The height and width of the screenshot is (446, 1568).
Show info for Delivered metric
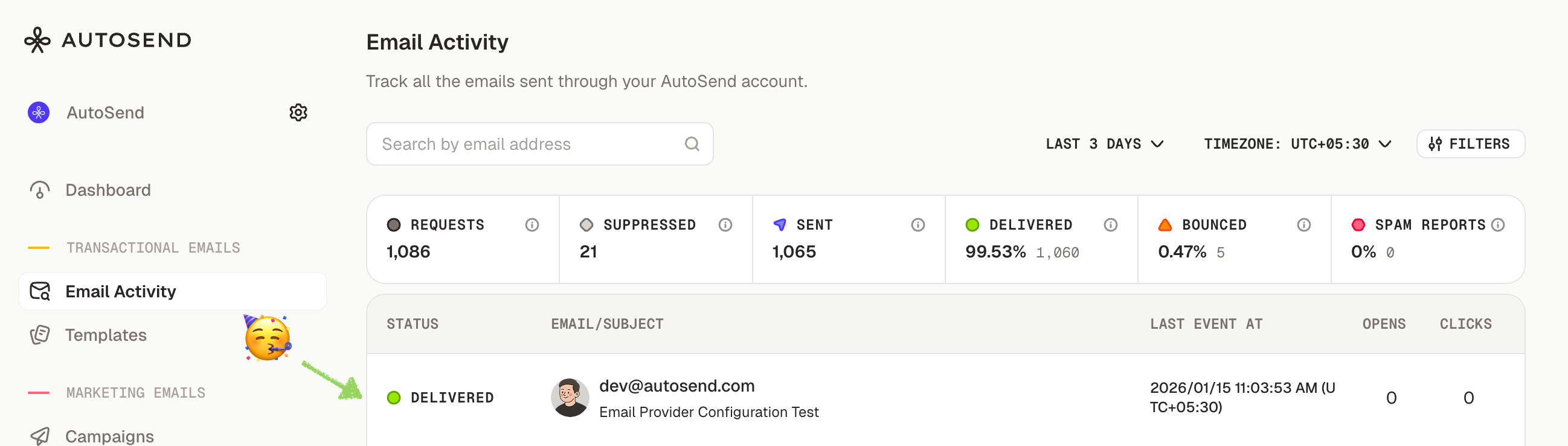tap(1110, 225)
